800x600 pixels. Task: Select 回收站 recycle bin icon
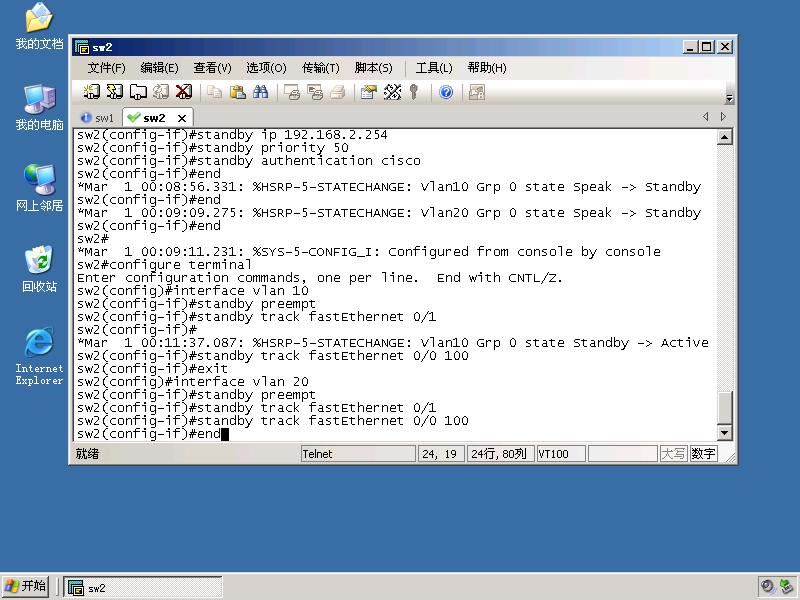(39, 269)
